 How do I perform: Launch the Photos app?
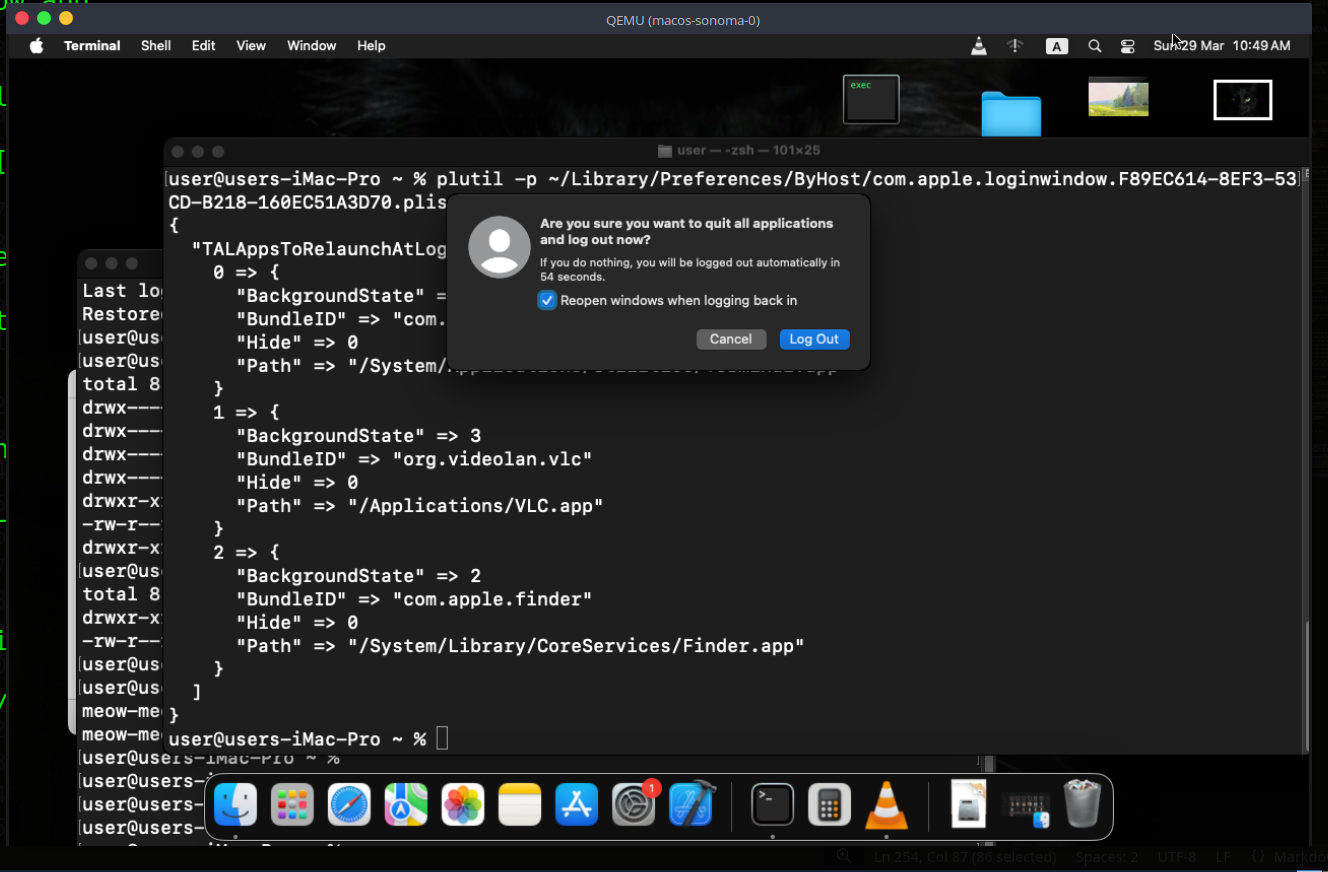[x=462, y=806]
